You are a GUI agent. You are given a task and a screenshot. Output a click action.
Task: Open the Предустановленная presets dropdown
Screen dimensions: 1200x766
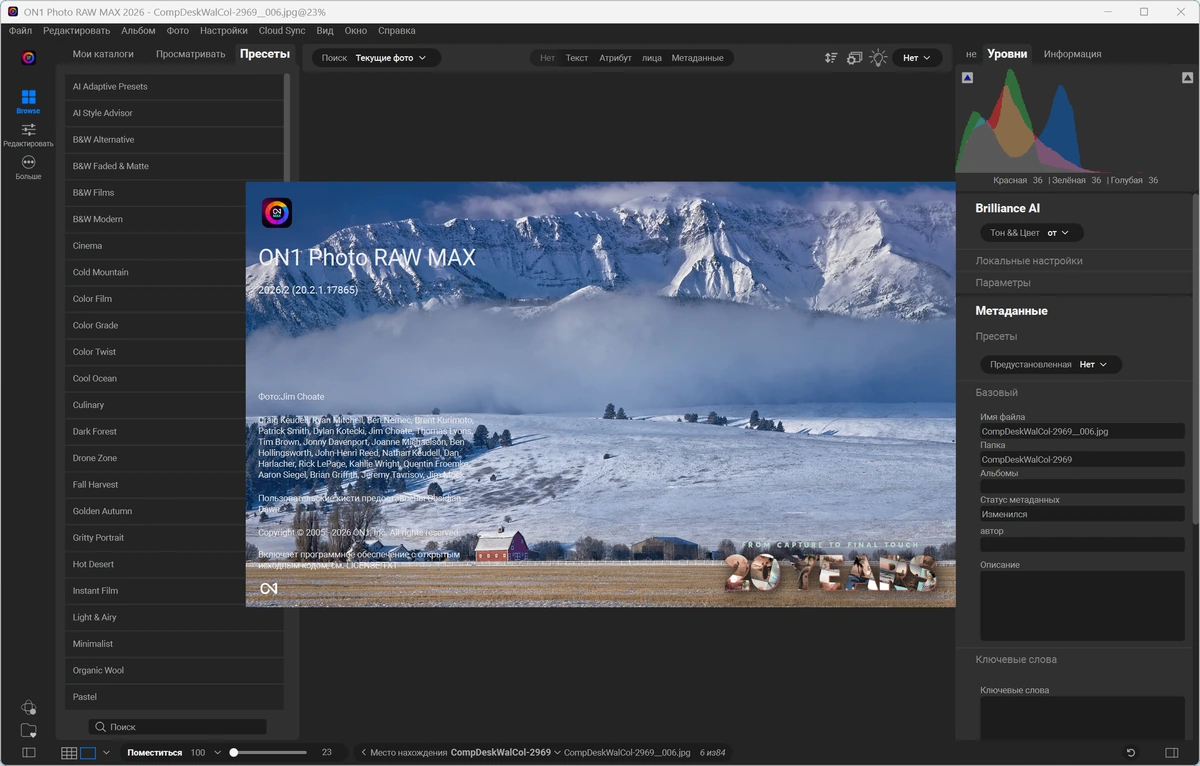click(1050, 365)
